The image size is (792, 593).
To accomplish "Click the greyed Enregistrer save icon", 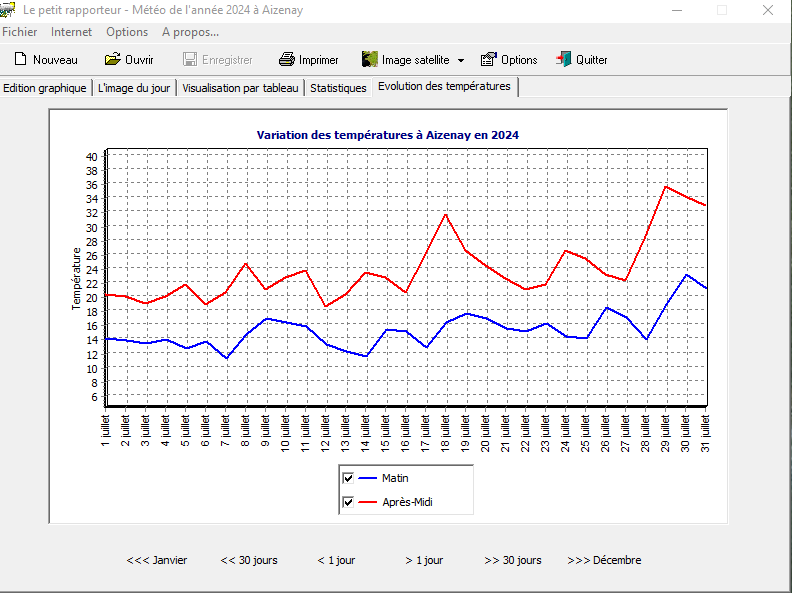I will pos(190,60).
